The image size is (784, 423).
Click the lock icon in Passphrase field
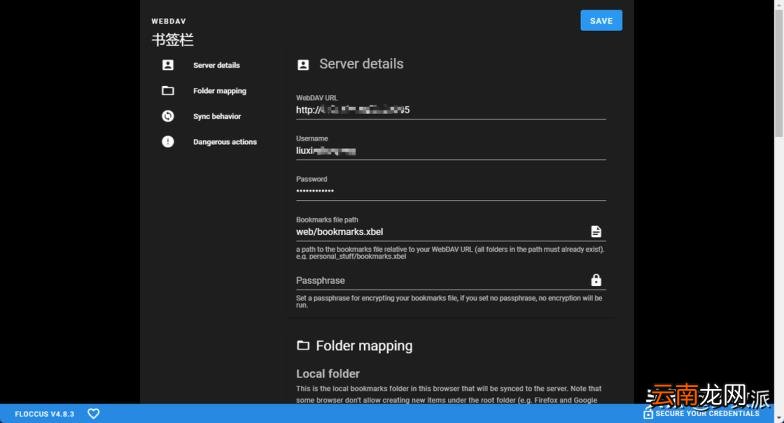[x=596, y=280]
